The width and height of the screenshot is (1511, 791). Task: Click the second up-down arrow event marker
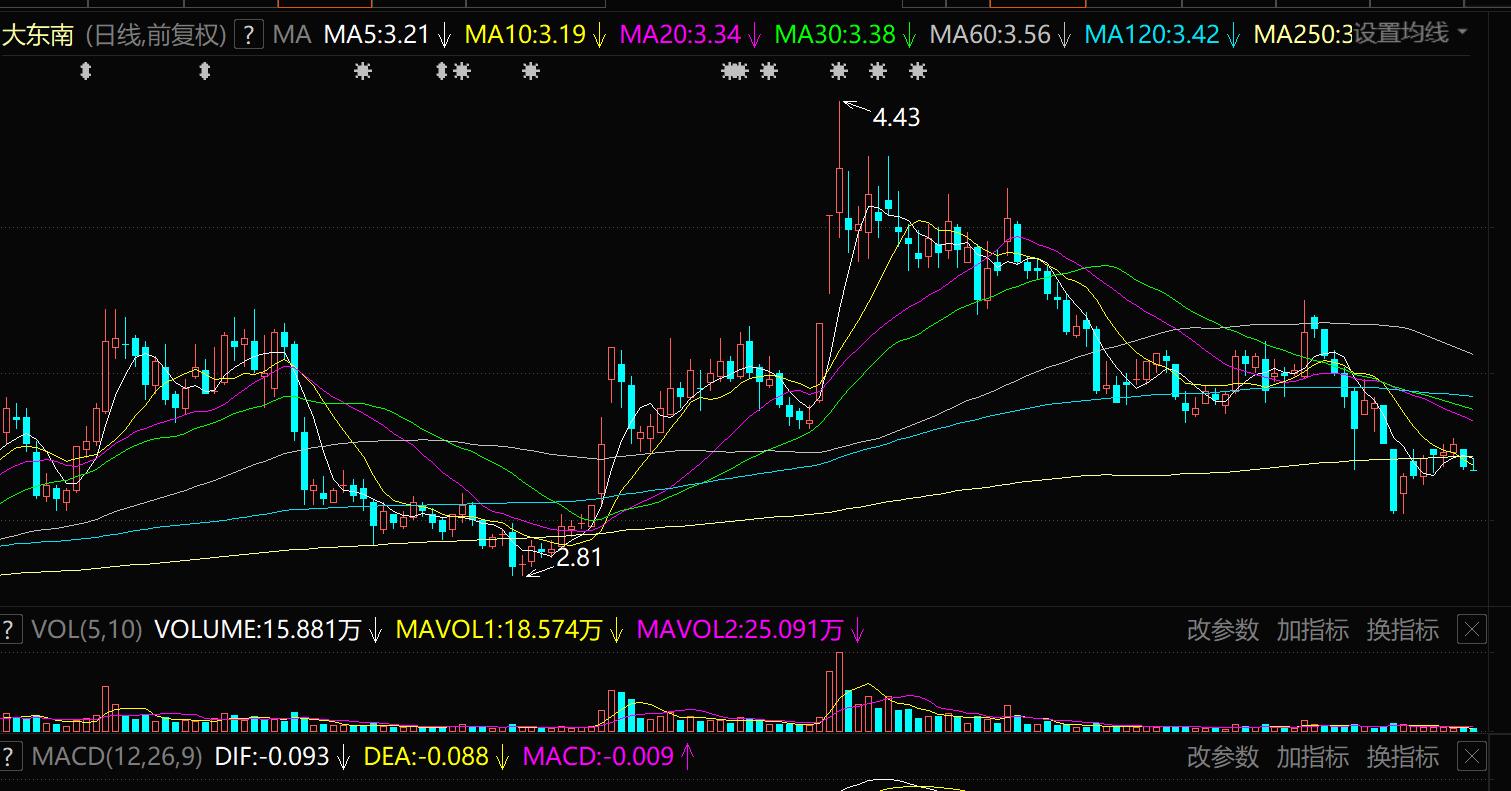tap(205, 71)
